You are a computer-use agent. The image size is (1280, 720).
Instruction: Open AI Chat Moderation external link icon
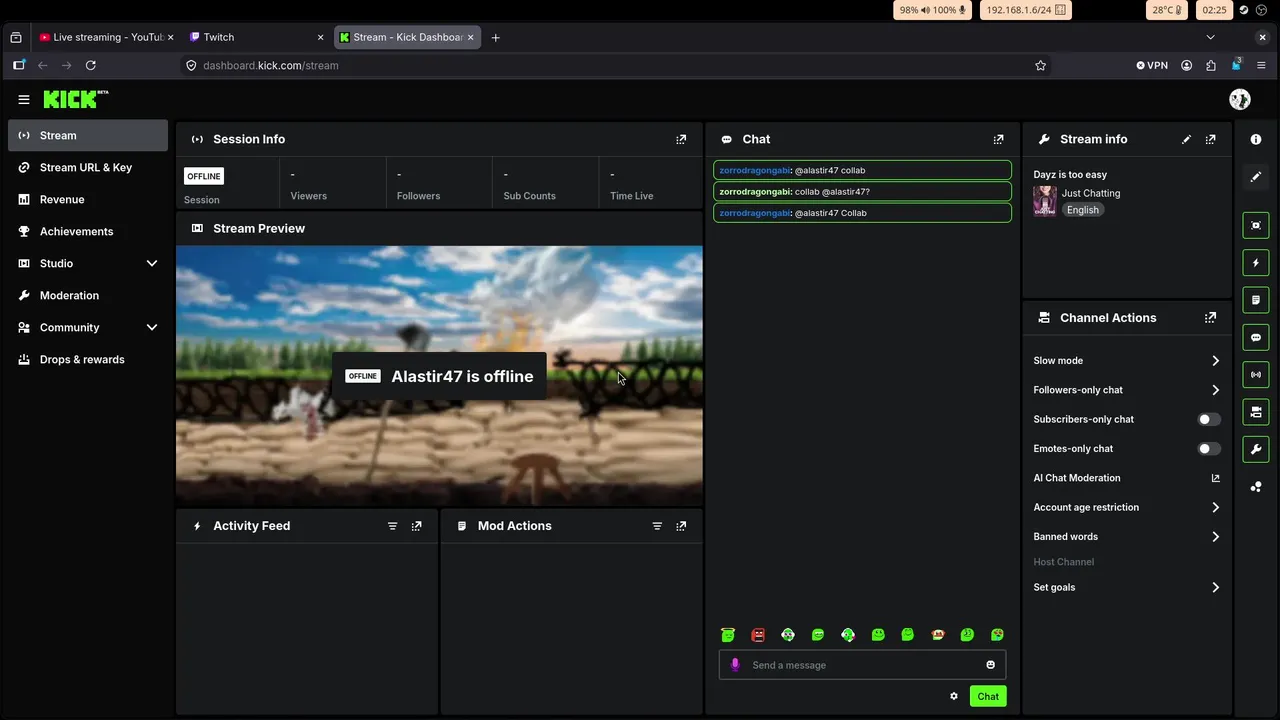1216,478
